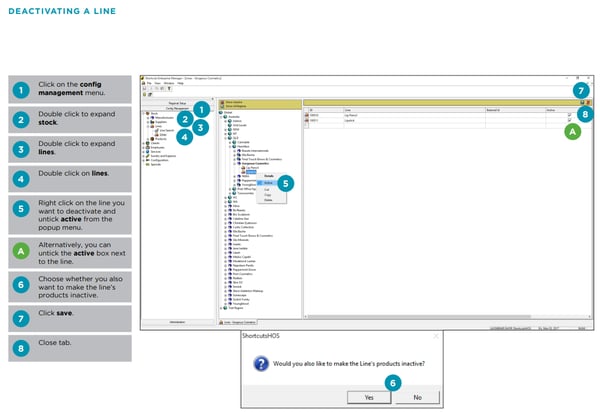600x412 pixels.
Task: Click the Lip Pencil cell in the grid
Action: point(414,115)
